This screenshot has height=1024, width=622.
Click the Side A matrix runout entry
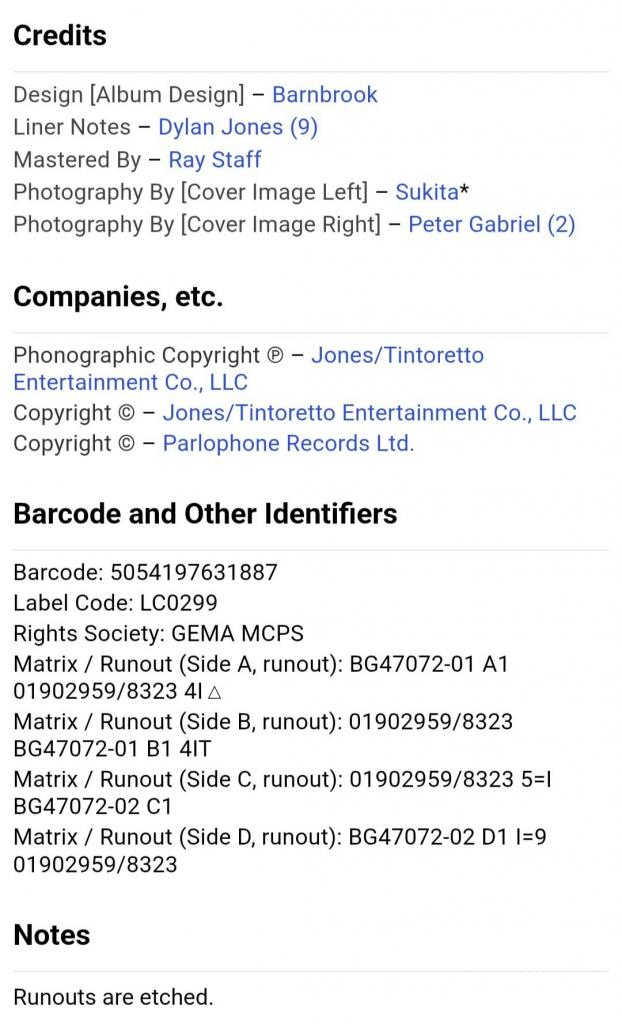tap(260, 677)
